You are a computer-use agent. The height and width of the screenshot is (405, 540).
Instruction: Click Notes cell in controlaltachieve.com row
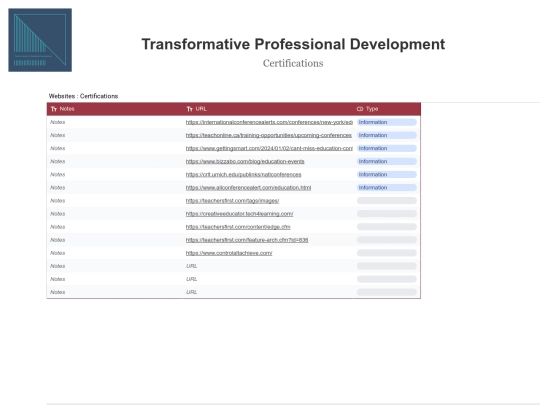click(x=114, y=253)
